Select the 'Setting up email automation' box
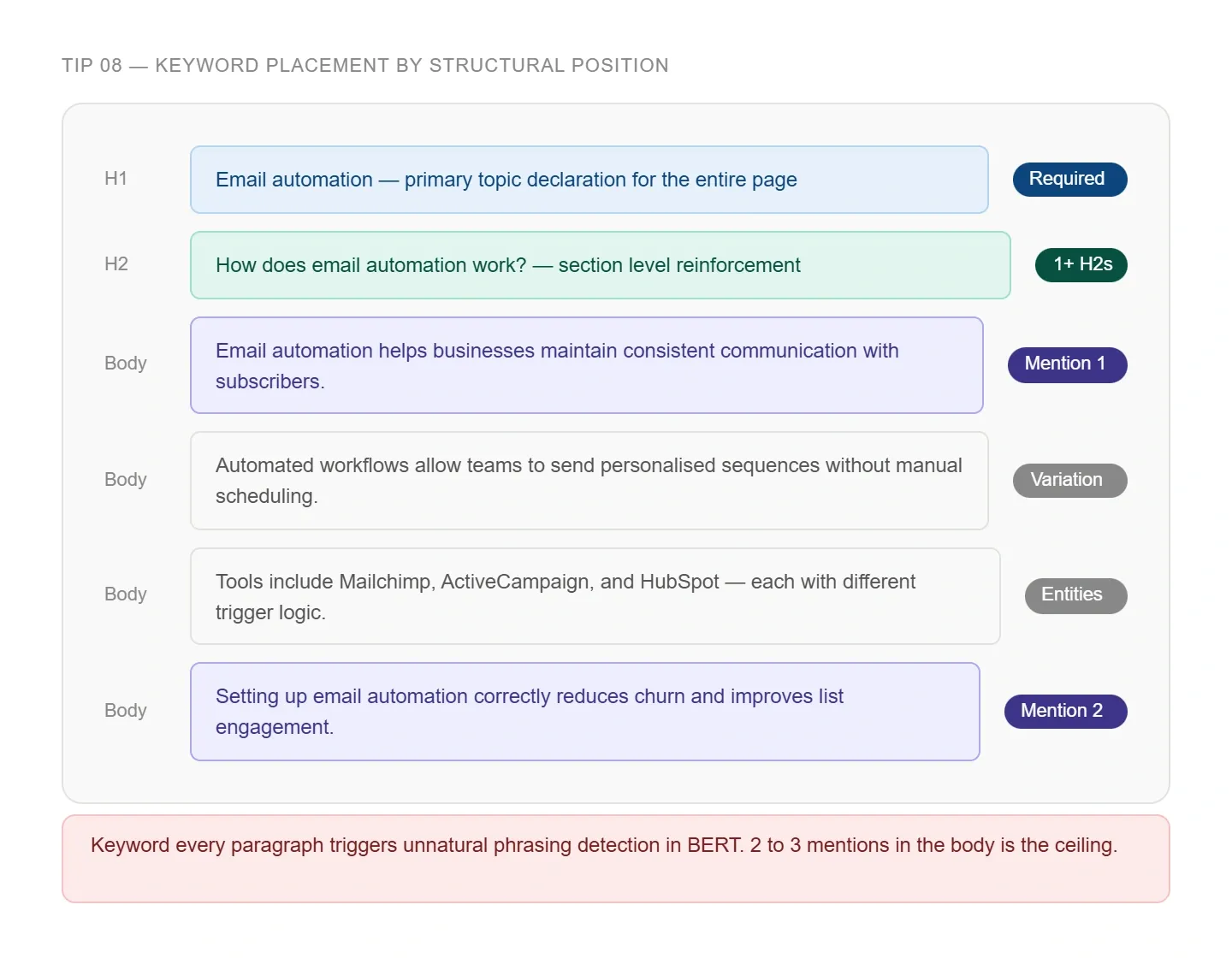 [584, 712]
